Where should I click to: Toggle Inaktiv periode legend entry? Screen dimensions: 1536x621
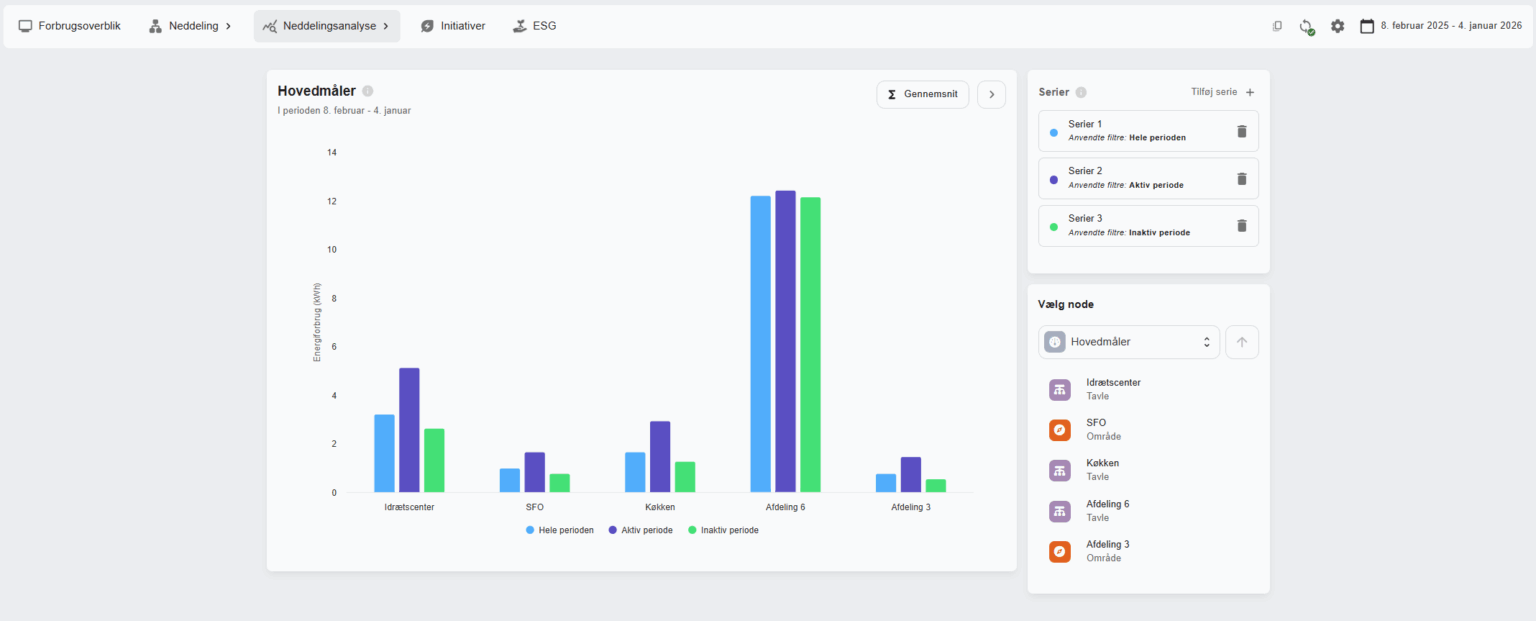tap(723, 530)
